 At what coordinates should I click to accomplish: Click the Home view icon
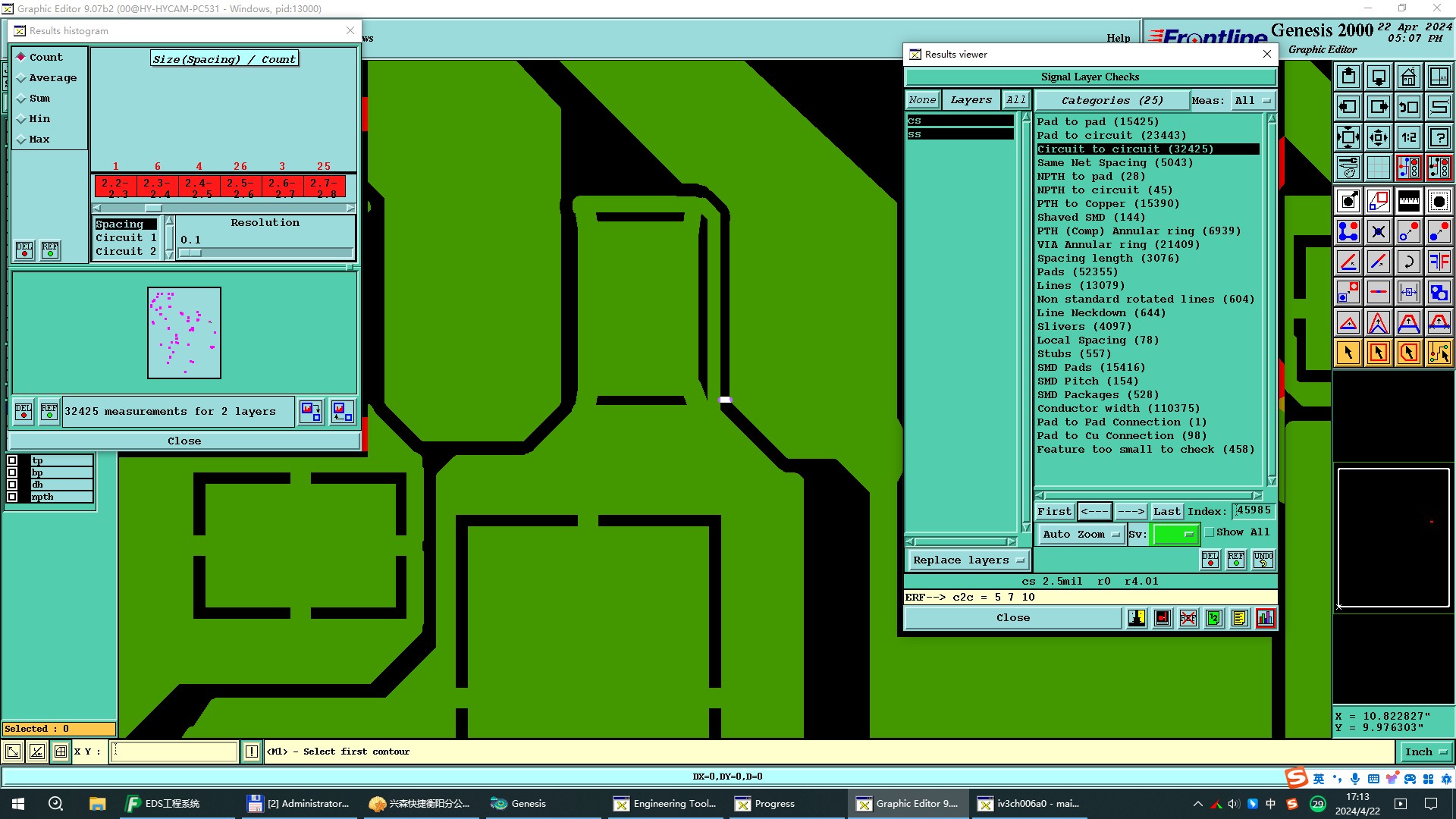click(x=1408, y=77)
